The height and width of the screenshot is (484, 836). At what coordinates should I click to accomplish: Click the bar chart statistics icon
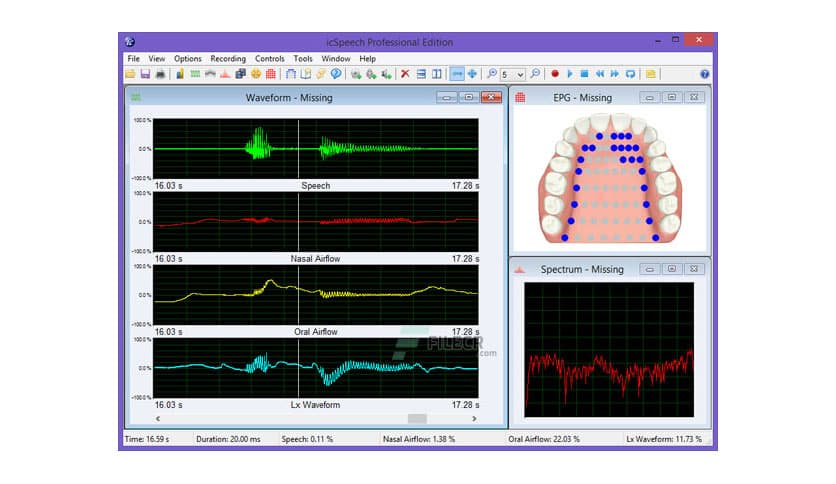click(180, 74)
